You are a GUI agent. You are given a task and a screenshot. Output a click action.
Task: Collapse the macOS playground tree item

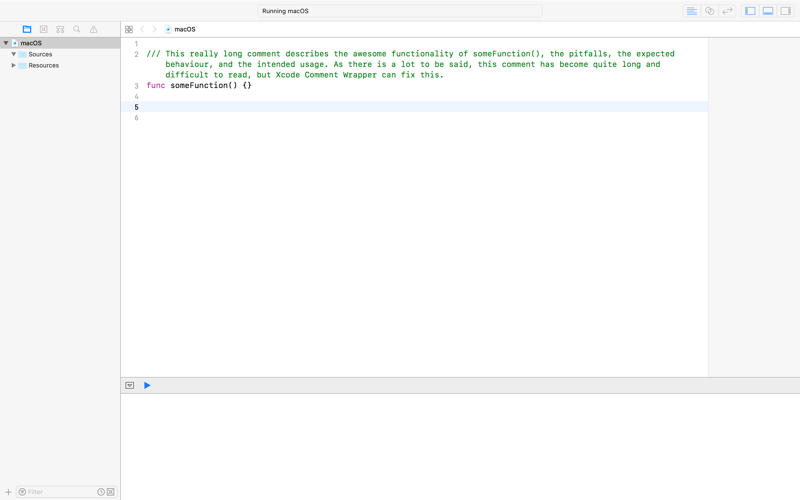coord(6,43)
